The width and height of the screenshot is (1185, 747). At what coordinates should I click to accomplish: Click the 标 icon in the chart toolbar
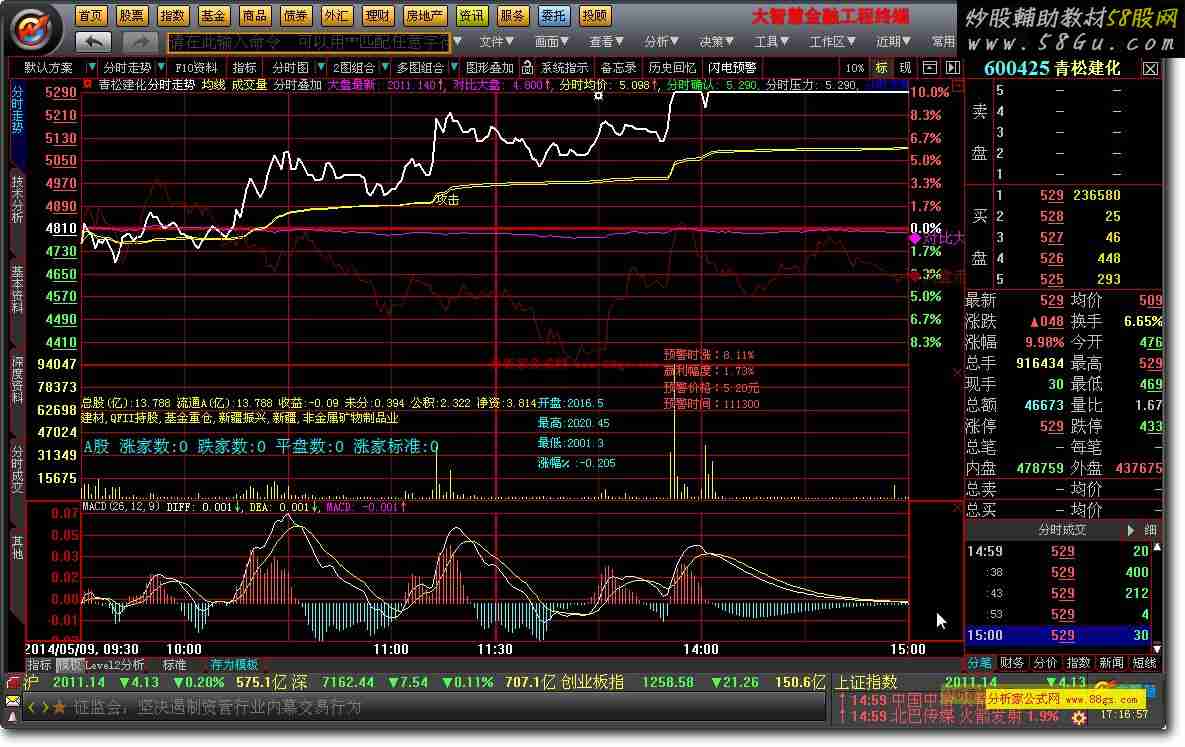click(881, 67)
